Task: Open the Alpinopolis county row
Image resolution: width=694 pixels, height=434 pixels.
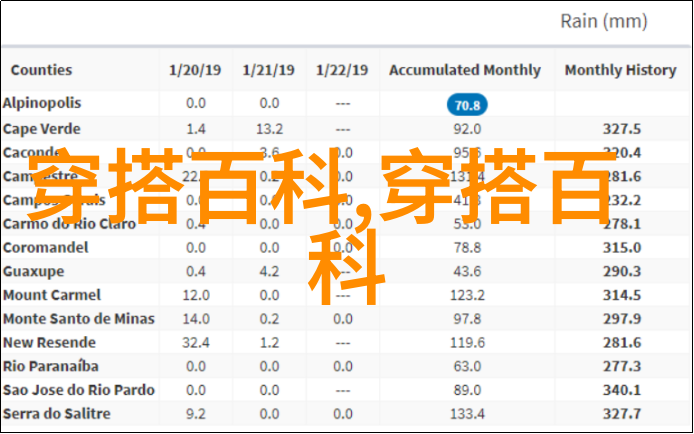Action: click(42, 103)
